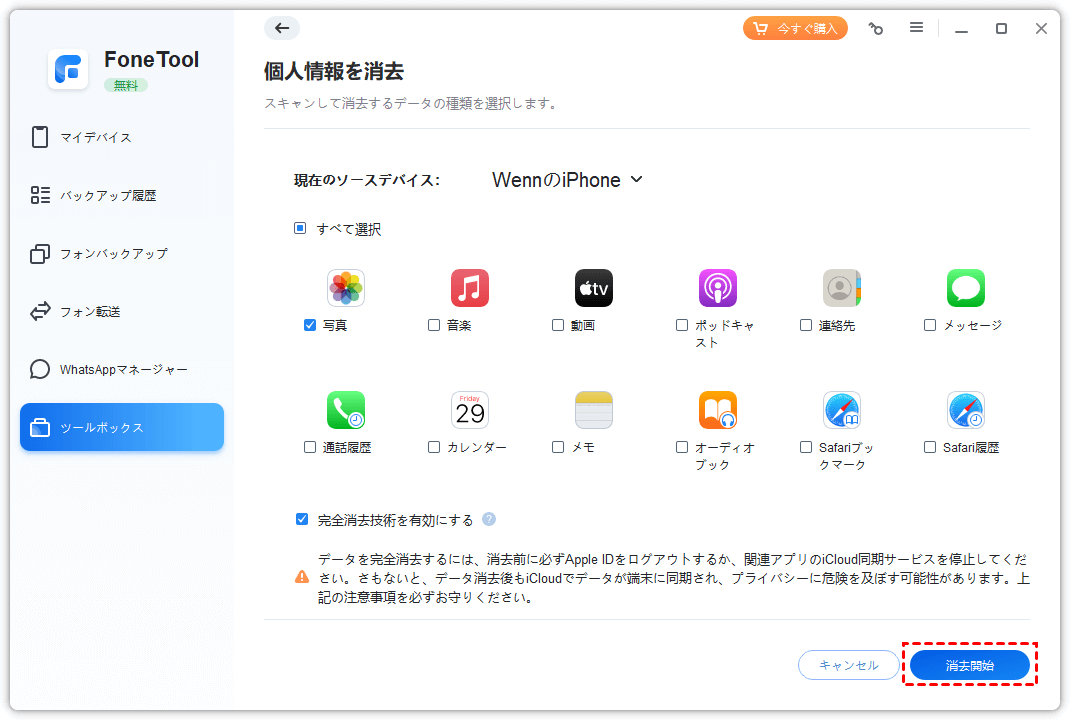Click the help question mark icon

click(489, 519)
